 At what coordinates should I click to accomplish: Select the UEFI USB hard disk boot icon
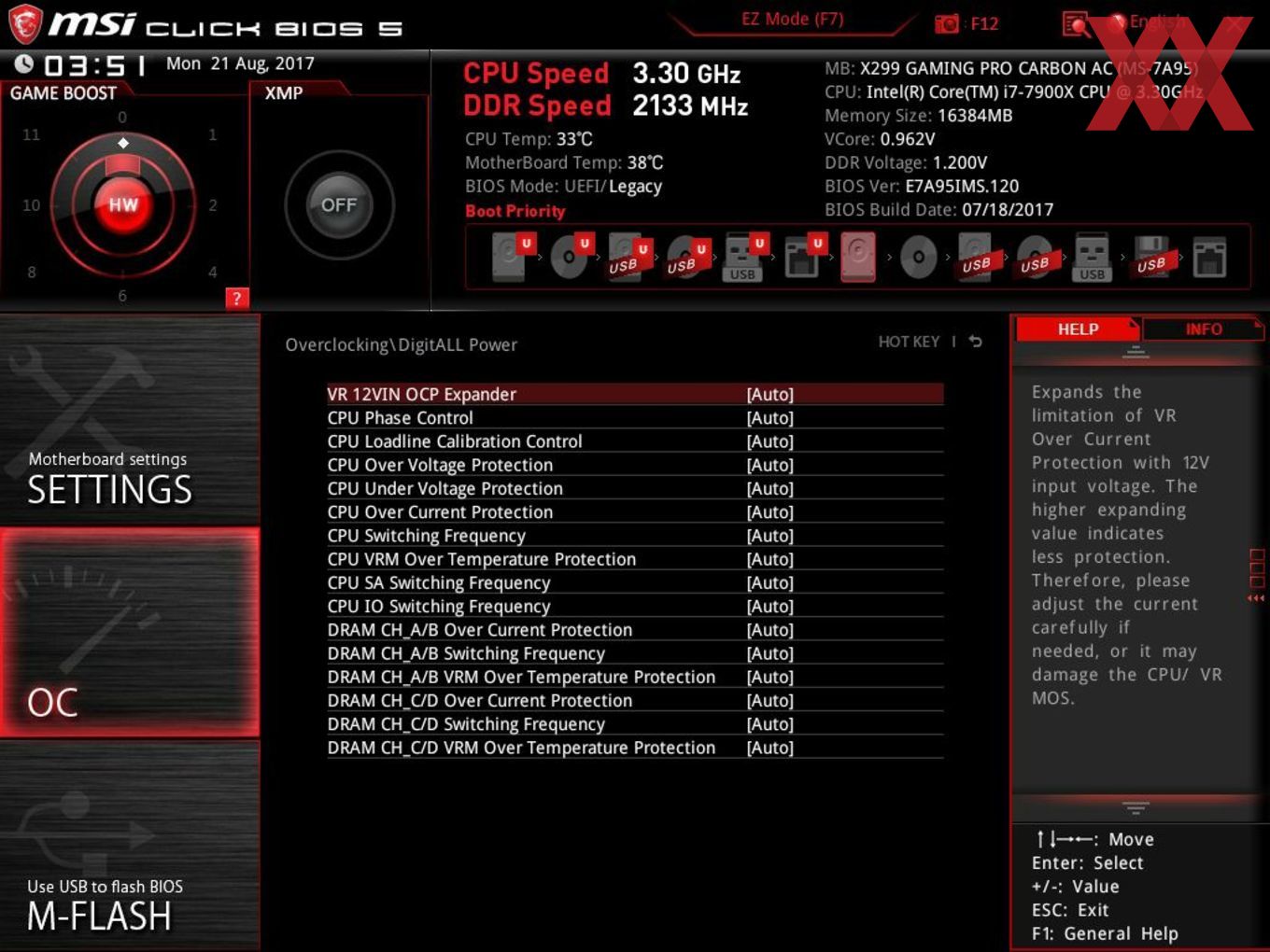click(x=628, y=257)
